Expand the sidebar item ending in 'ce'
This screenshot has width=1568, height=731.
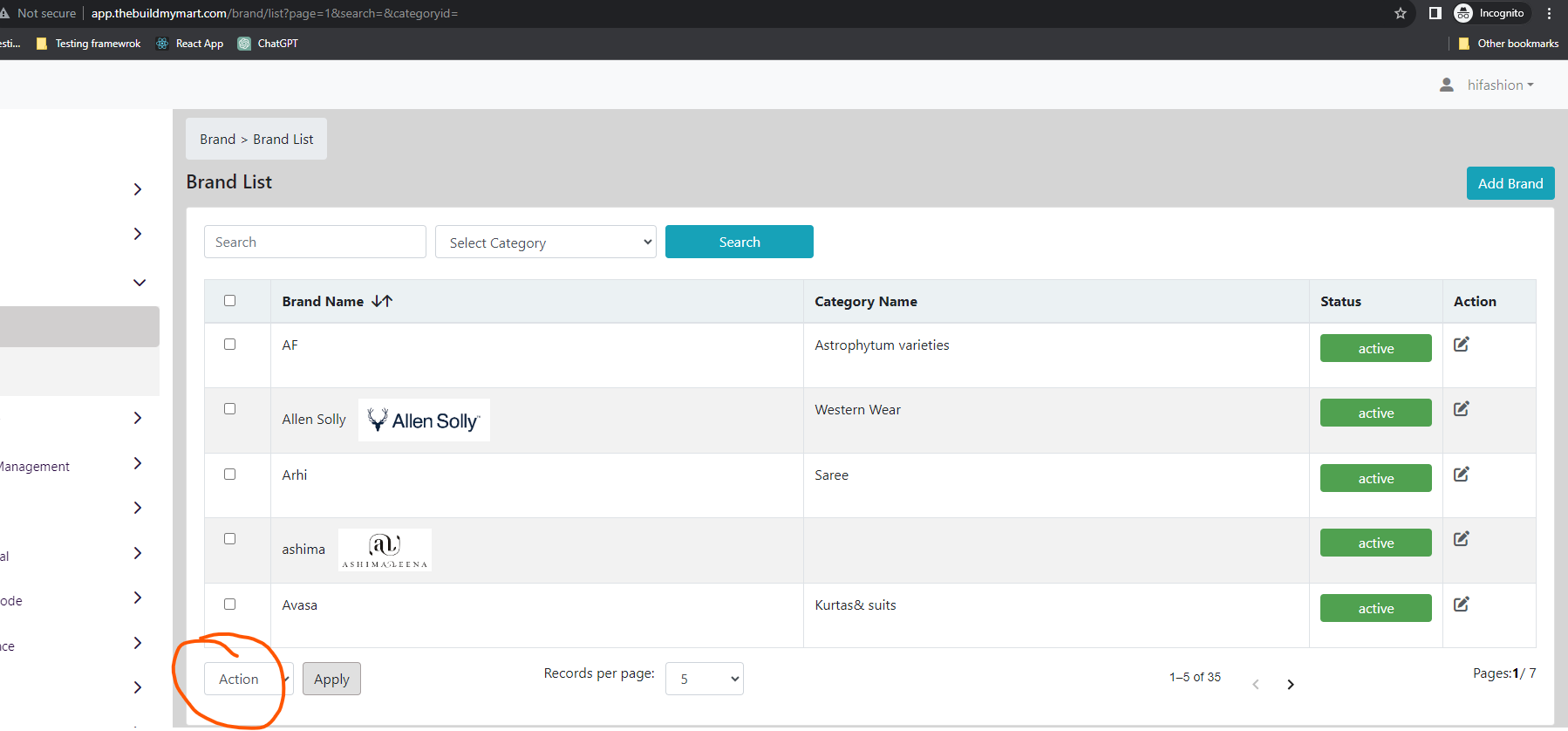click(x=138, y=643)
